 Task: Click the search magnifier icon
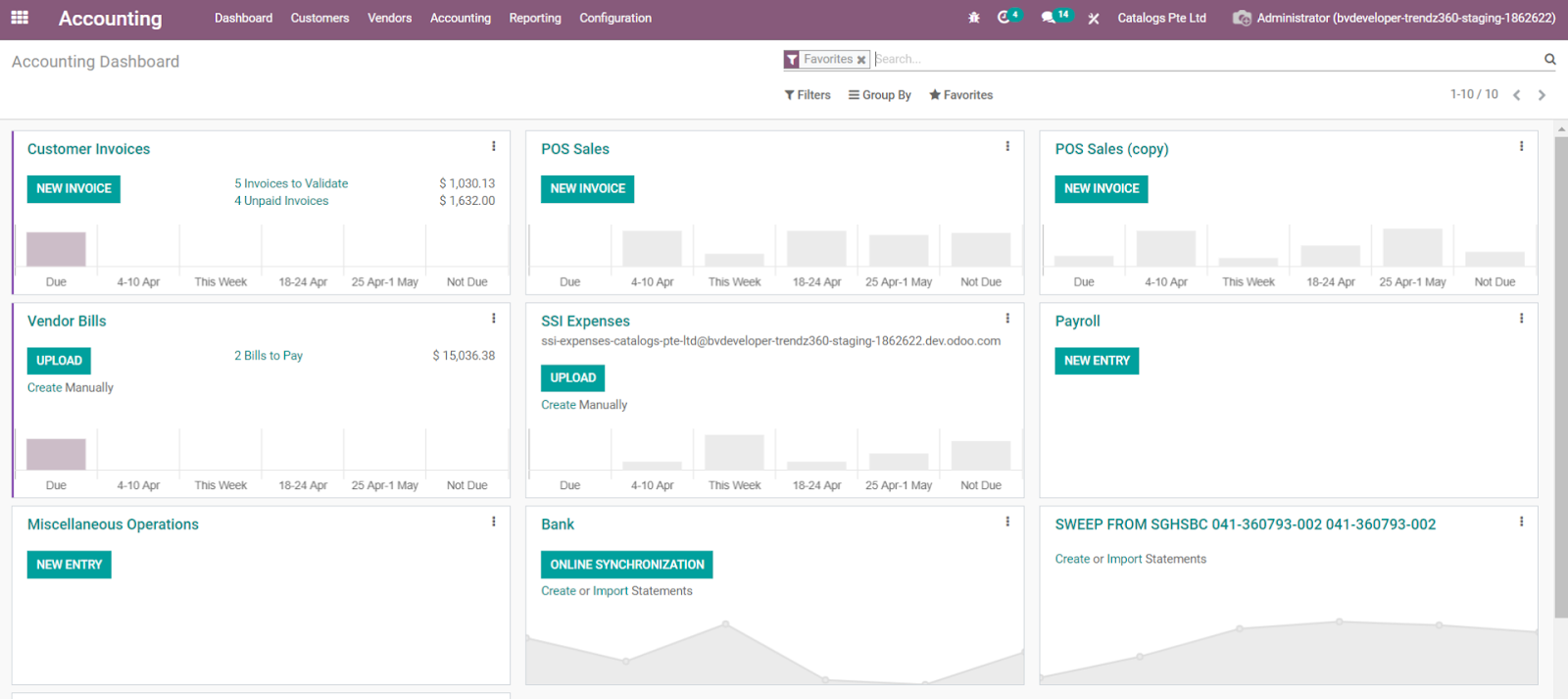[x=1549, y=59]
